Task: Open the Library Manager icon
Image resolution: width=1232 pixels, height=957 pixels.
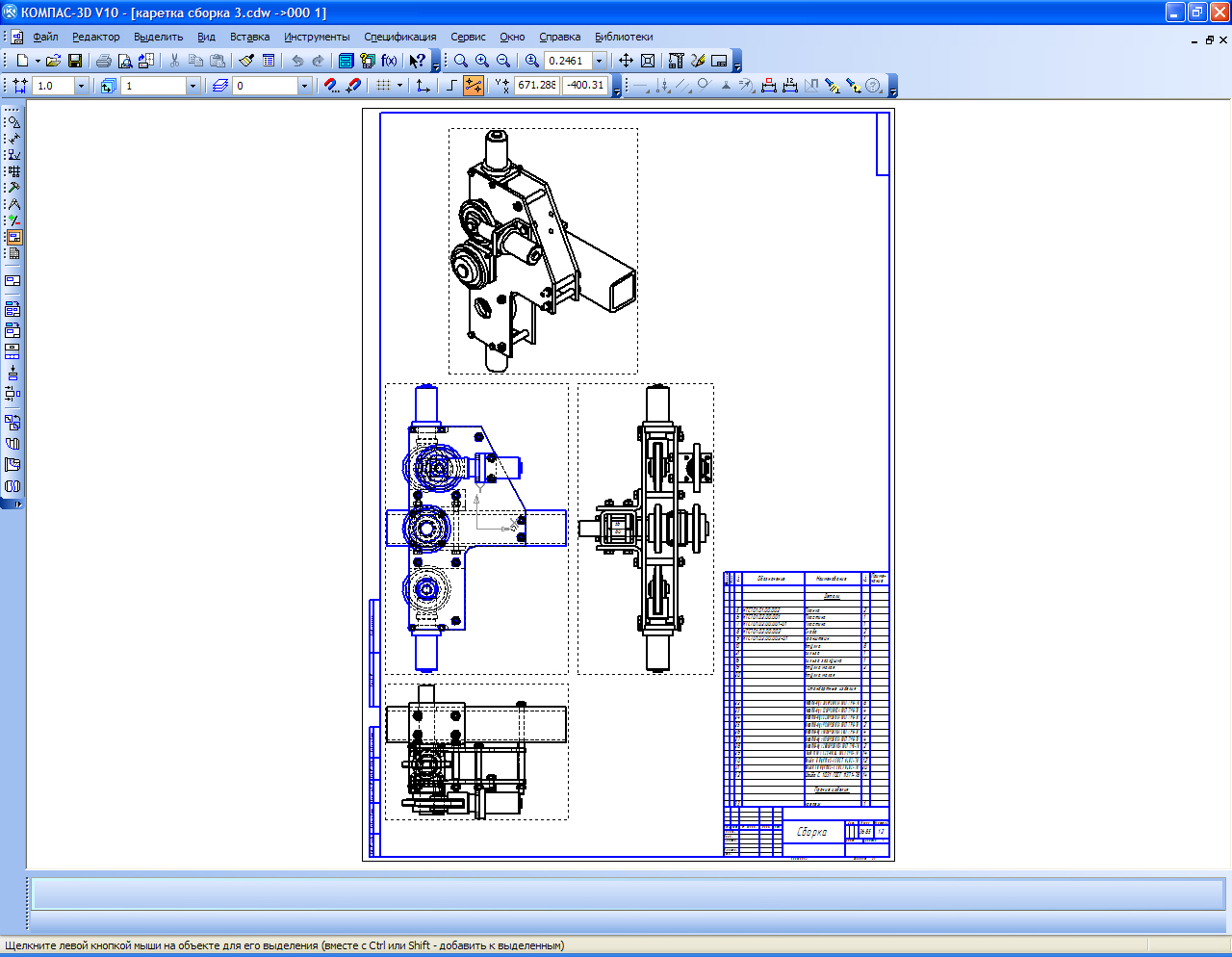Action: [x=346, y=61]
